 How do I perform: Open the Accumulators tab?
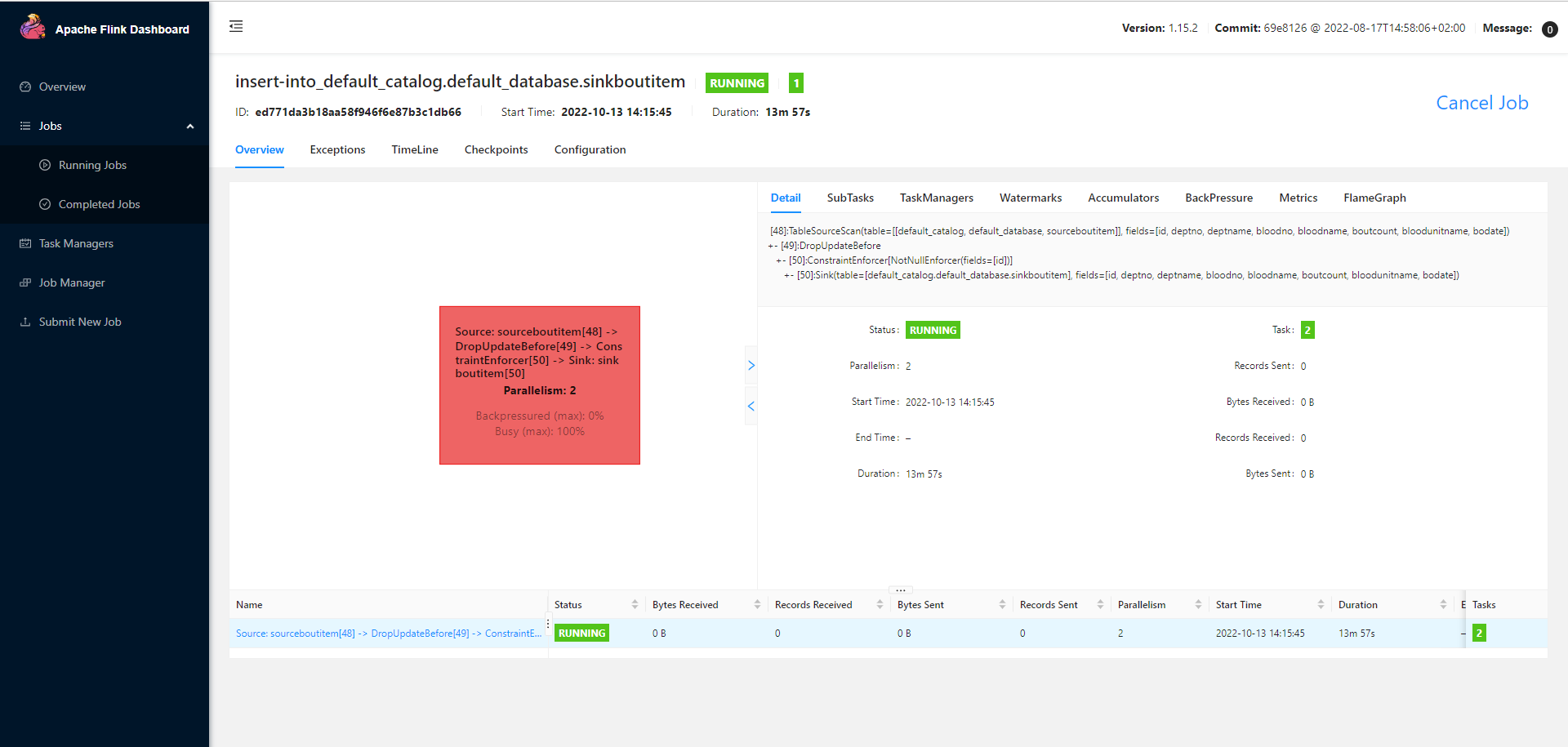pyautogui.click(x=1123, y=198)
